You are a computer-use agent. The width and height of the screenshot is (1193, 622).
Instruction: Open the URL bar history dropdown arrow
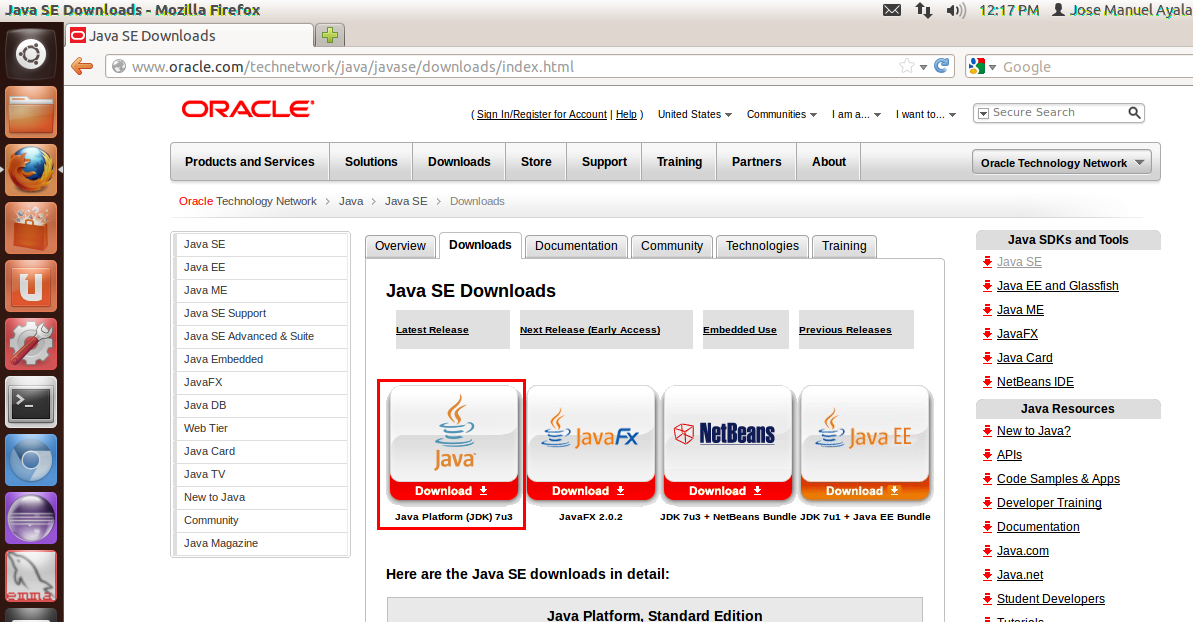point(923,67)
